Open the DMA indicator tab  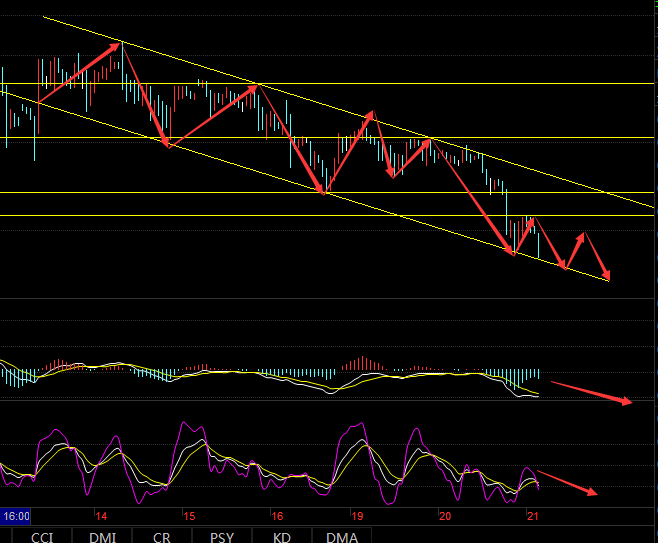[342, 536]
